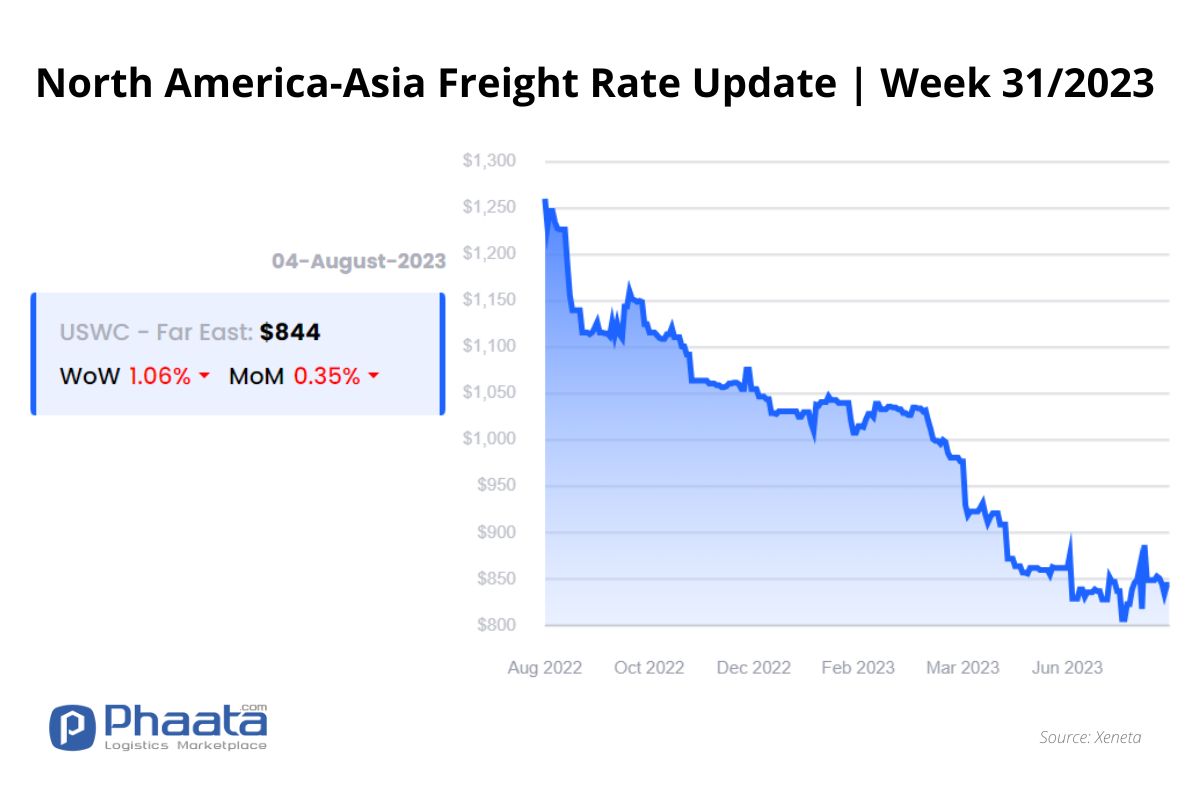Click the USWC - Far East label
Viewport: 1200px width, 800px height.
[x=156, y=333]
